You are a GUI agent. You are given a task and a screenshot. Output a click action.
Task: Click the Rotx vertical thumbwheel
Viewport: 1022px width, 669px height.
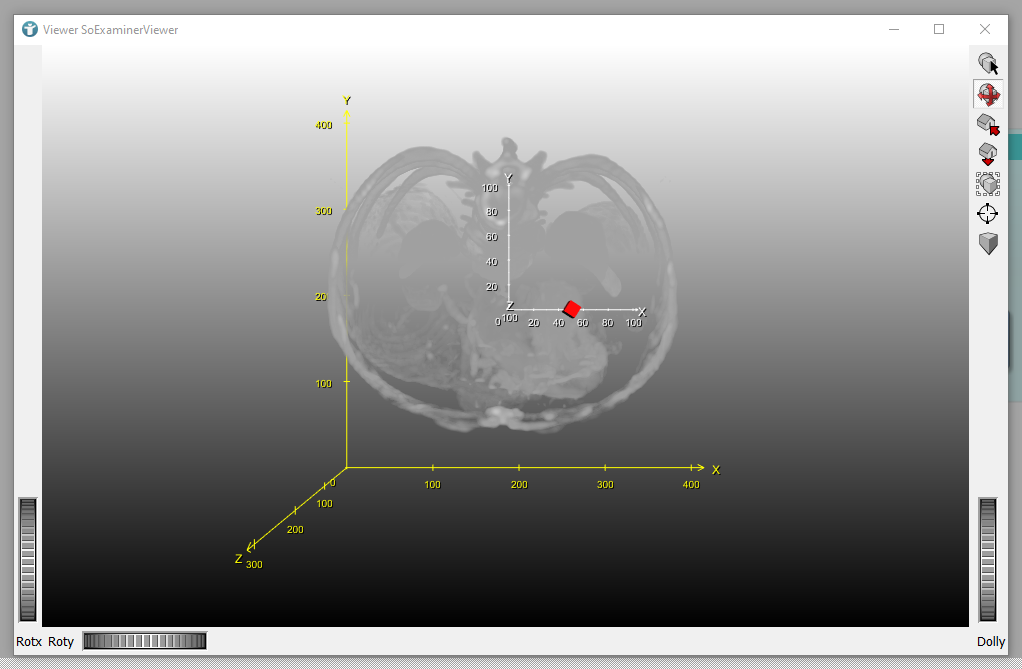28,560
